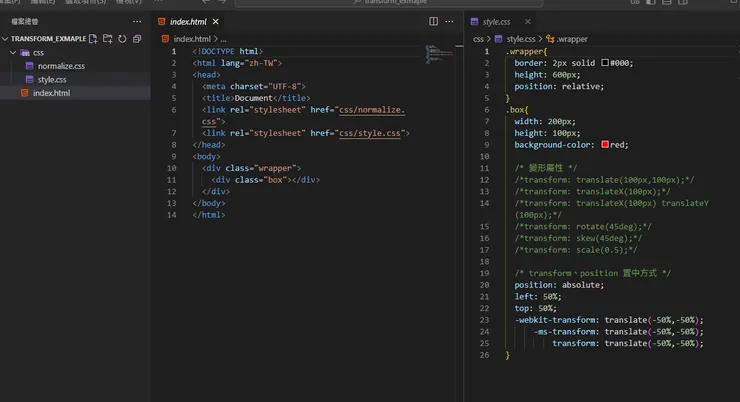Open explorer panel more actions menu

pyautogui.click(x=137, y=21)
